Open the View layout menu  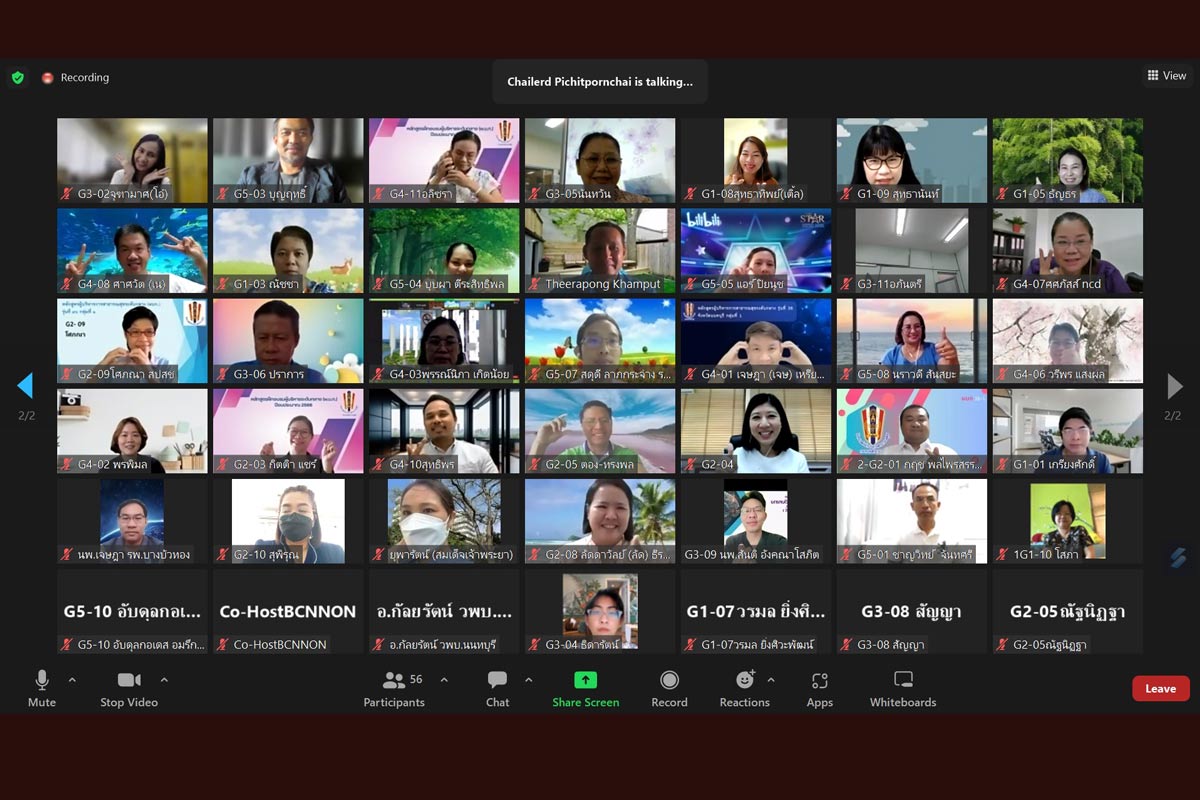1167,76
